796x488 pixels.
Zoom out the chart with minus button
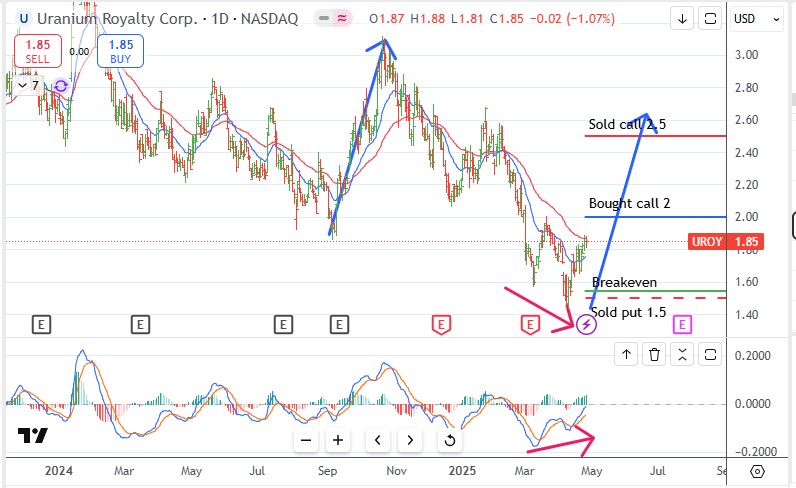(306, 440)
